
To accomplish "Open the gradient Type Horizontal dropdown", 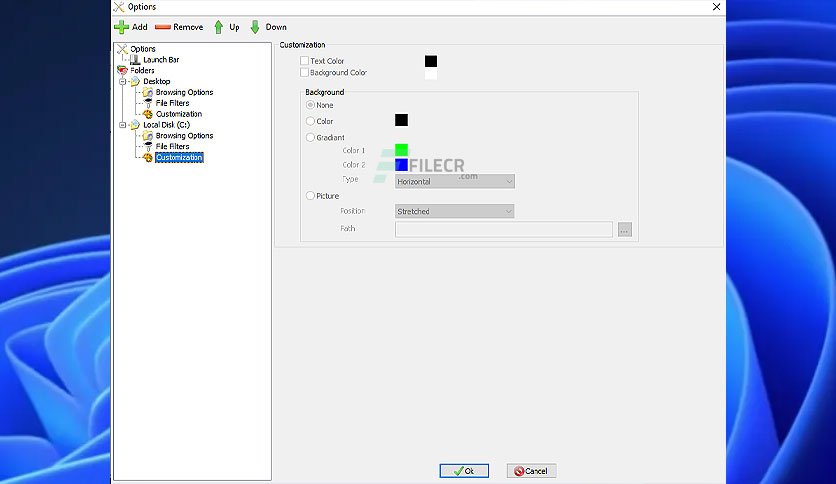I will pos(455,181).
